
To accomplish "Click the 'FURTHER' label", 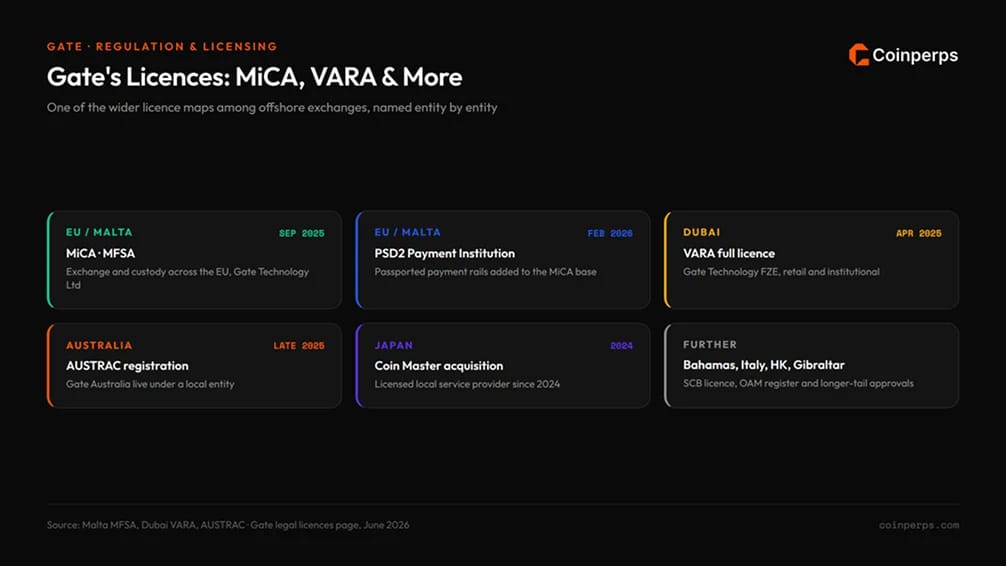I will click(x=710, y=345).
